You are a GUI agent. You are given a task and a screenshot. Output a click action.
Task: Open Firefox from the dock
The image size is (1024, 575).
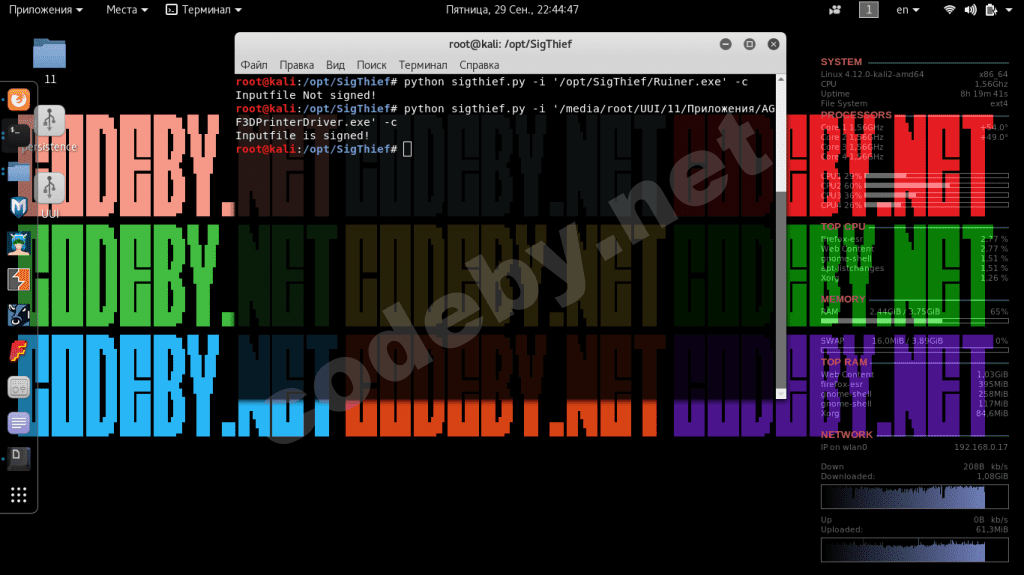click(x=18, y=99)
